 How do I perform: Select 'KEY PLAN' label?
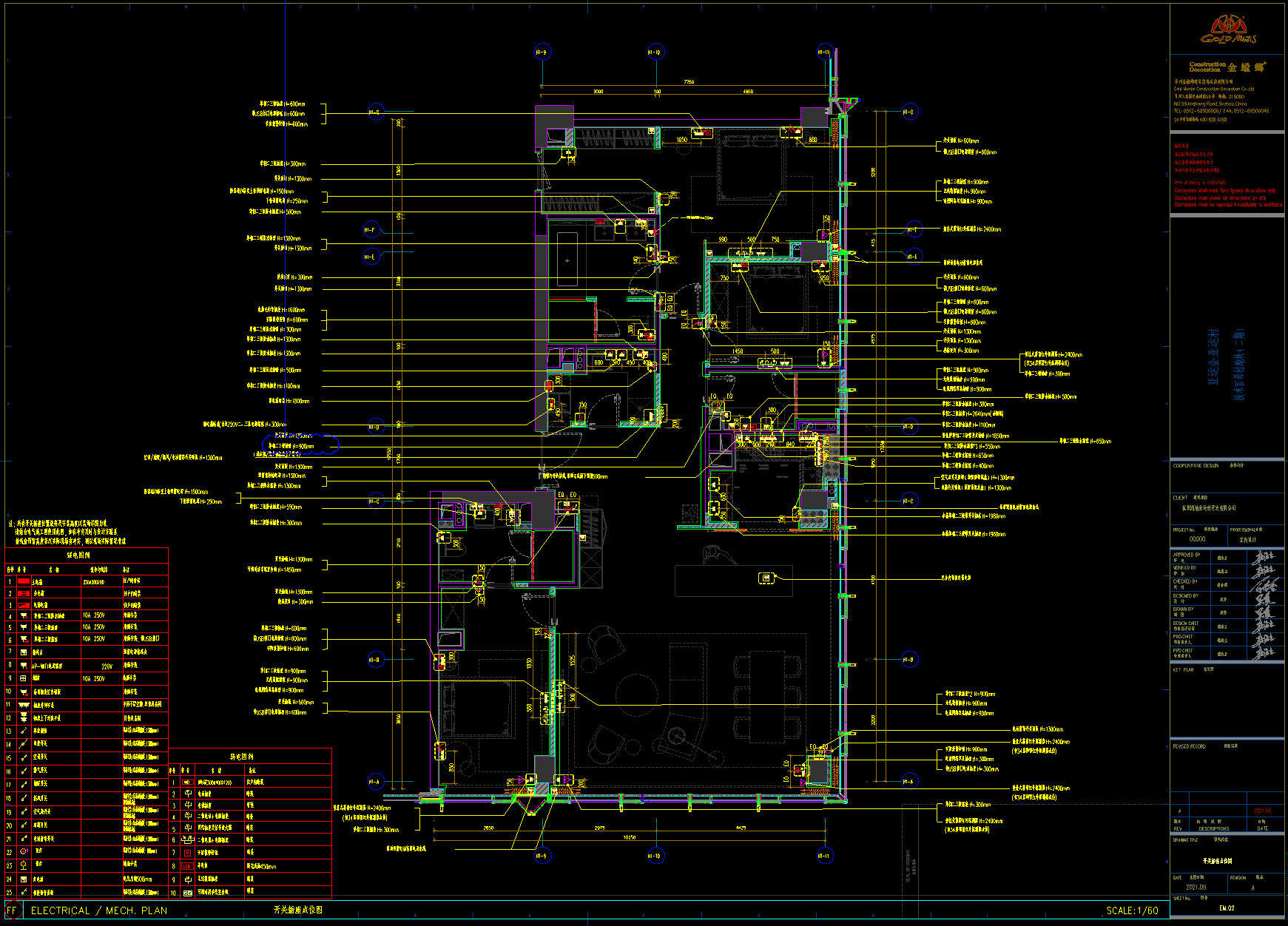[x=1184, y=669]
